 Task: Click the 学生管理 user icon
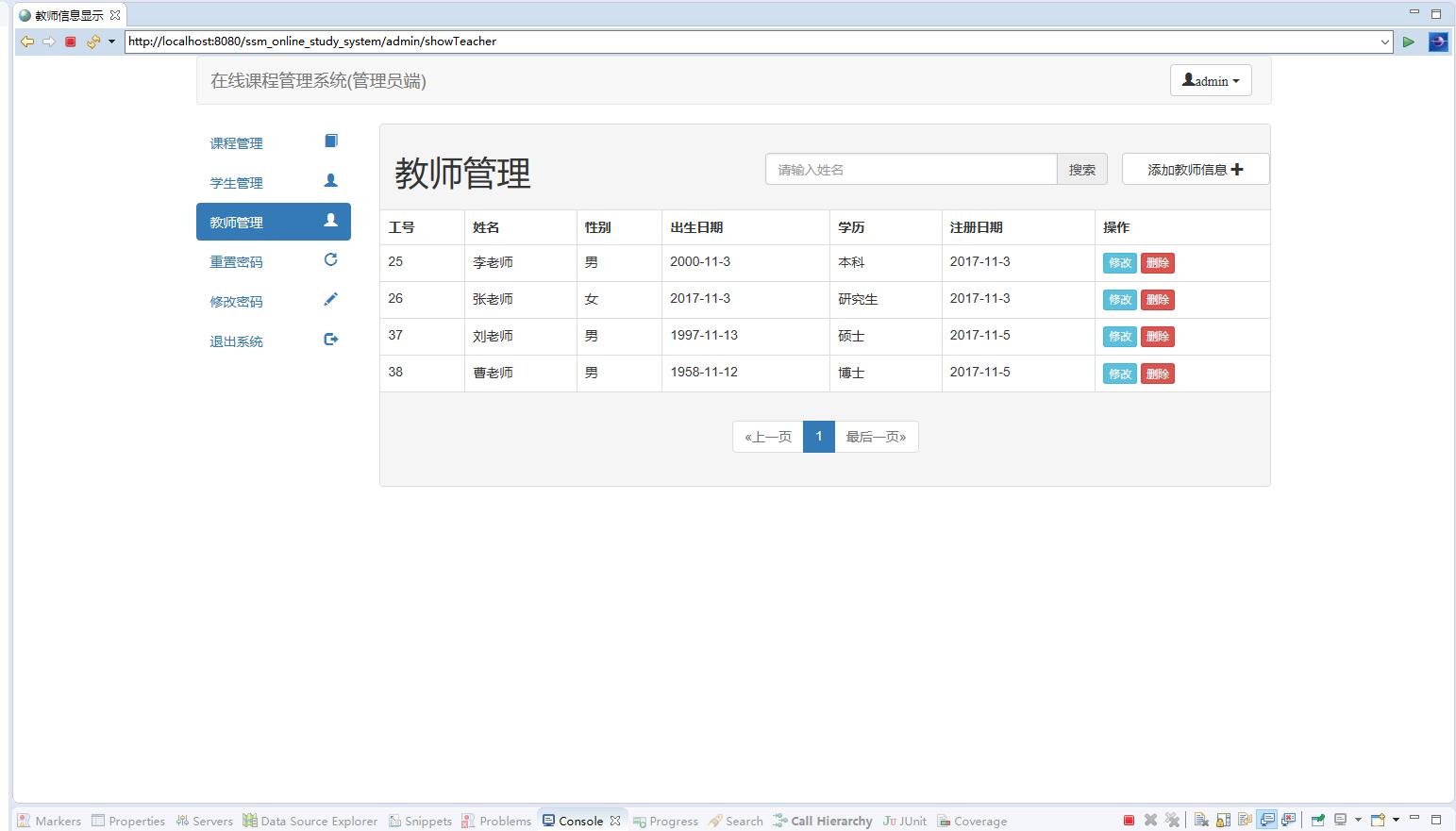(x=330, y=180)
